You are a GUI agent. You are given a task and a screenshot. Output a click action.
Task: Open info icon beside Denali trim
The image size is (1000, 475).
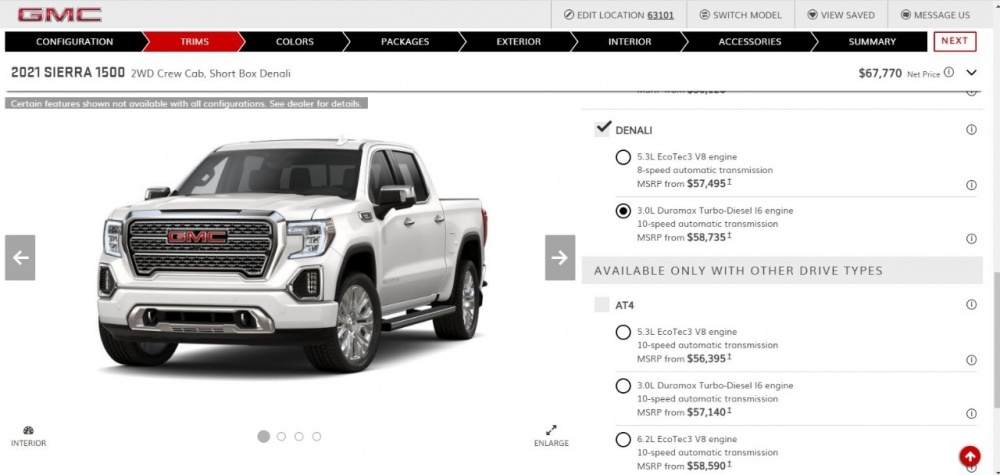tap(971, 130)
